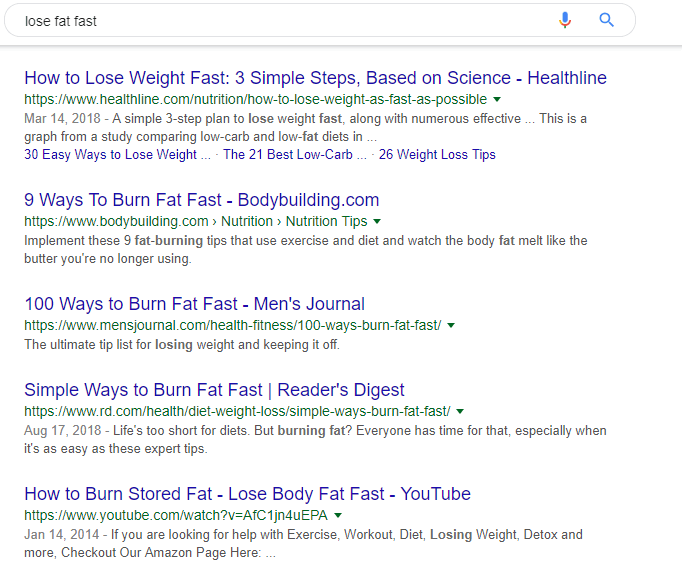Click the microphone voice search icon
Viewport: 682px width, 572px height.
click(565, 20)
